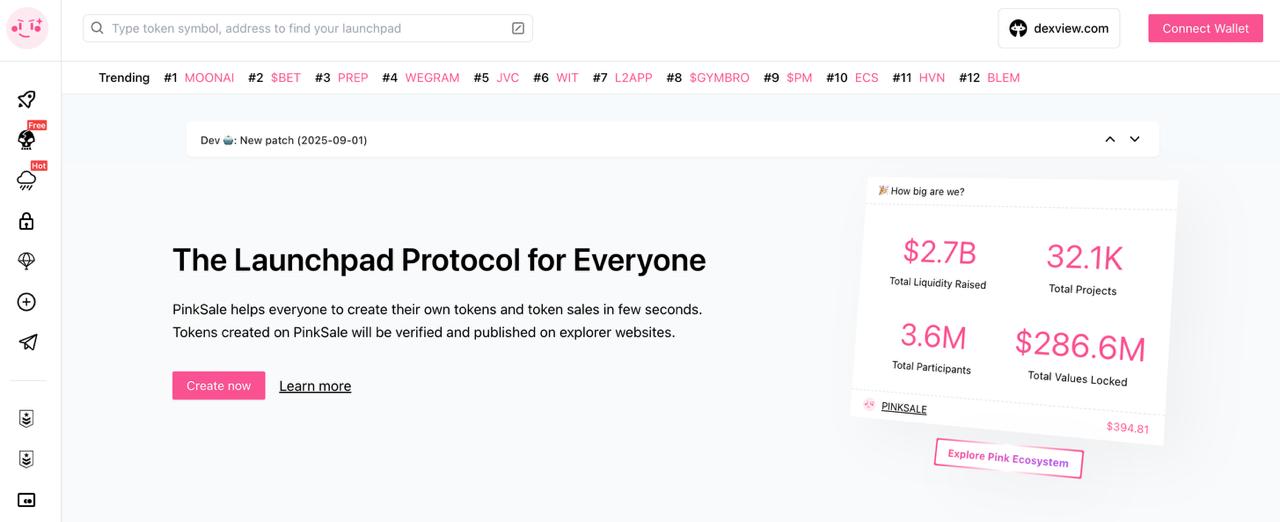Select trending token #8 $GYMBRO

(x=719, y=78)
